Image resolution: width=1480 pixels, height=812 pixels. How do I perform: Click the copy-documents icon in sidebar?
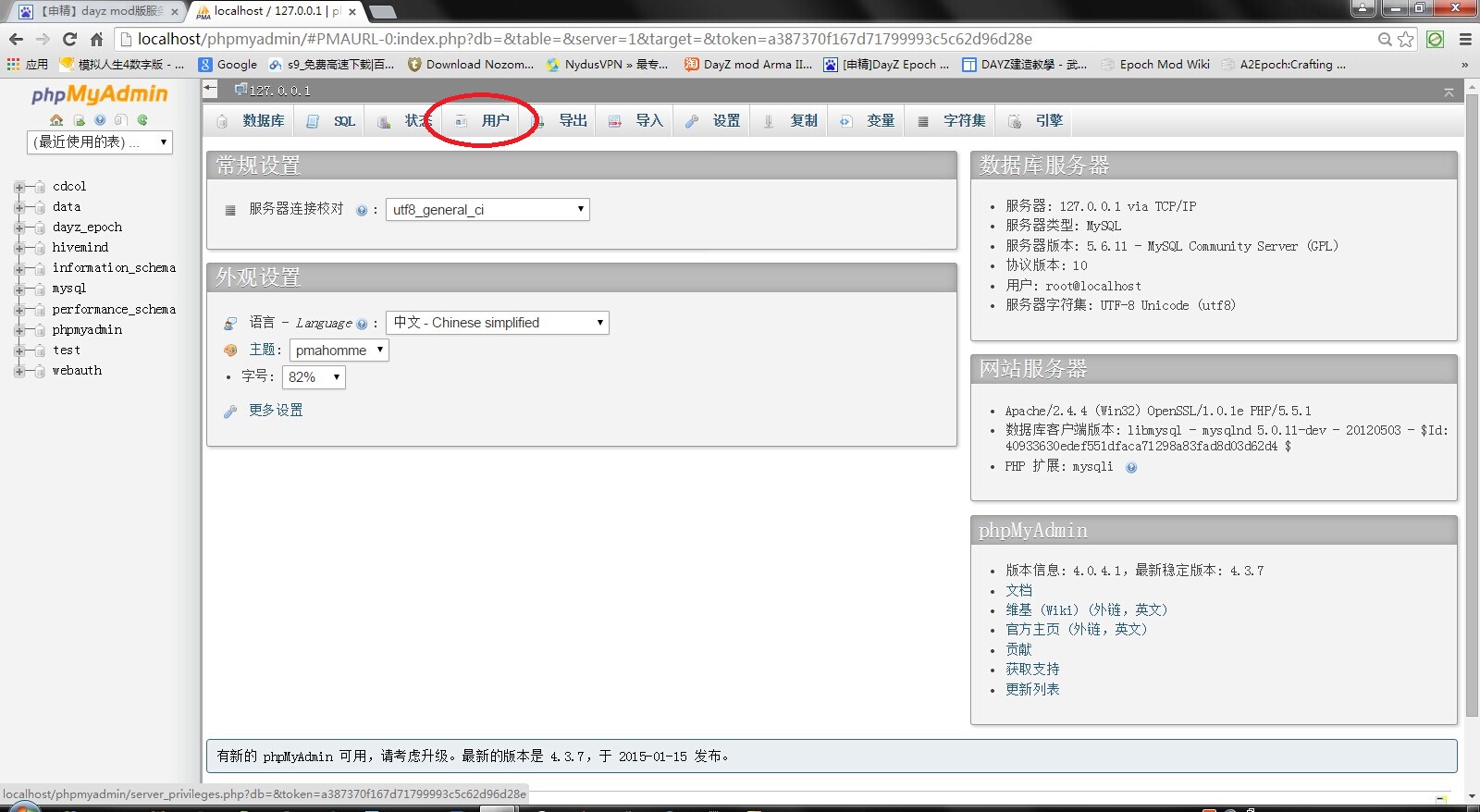point(121,120)
